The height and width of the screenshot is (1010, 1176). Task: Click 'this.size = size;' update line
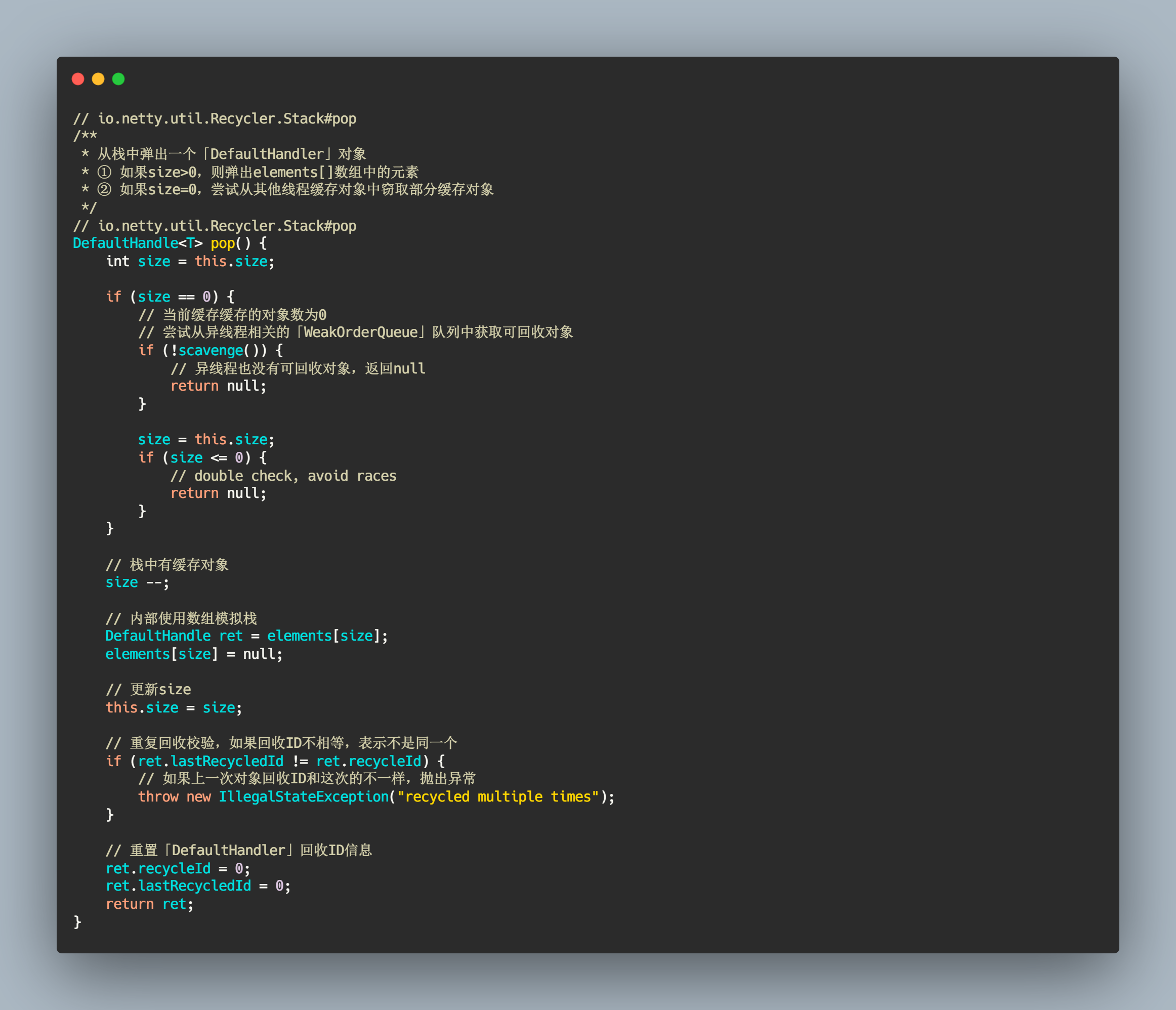pos(173,707)
